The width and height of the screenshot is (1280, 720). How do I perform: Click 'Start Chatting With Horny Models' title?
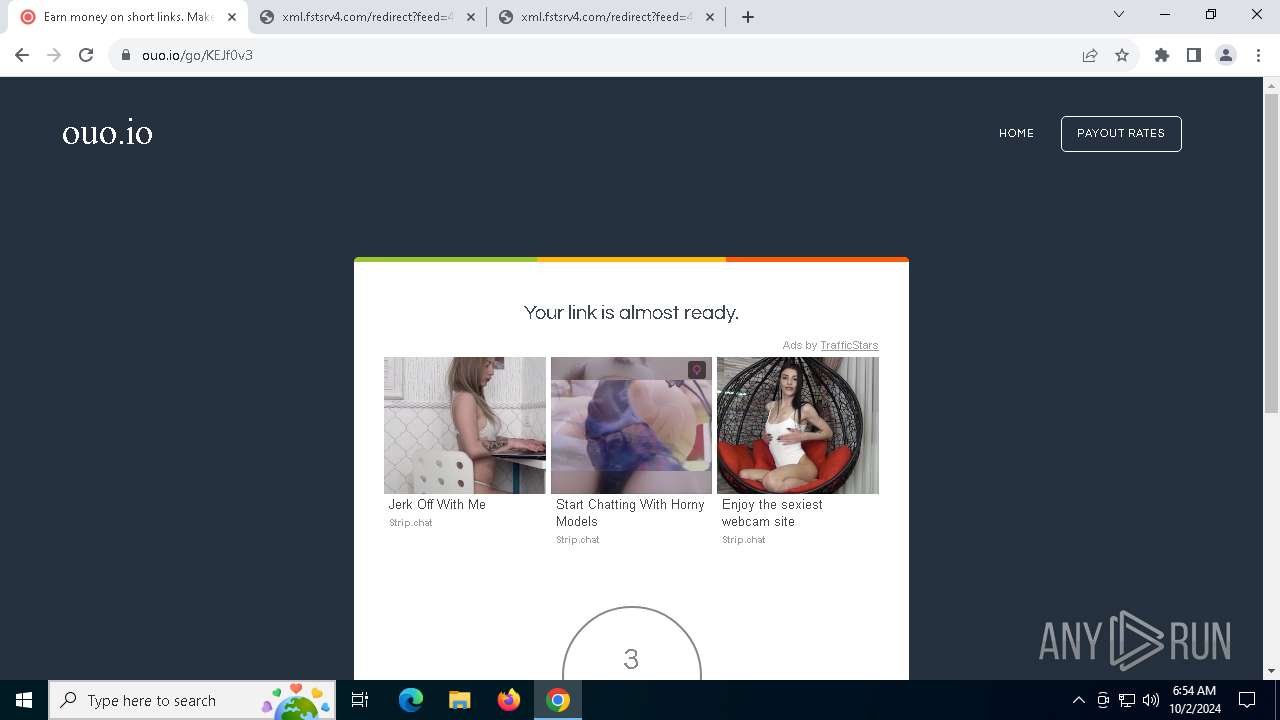click(x=630, y=513)
